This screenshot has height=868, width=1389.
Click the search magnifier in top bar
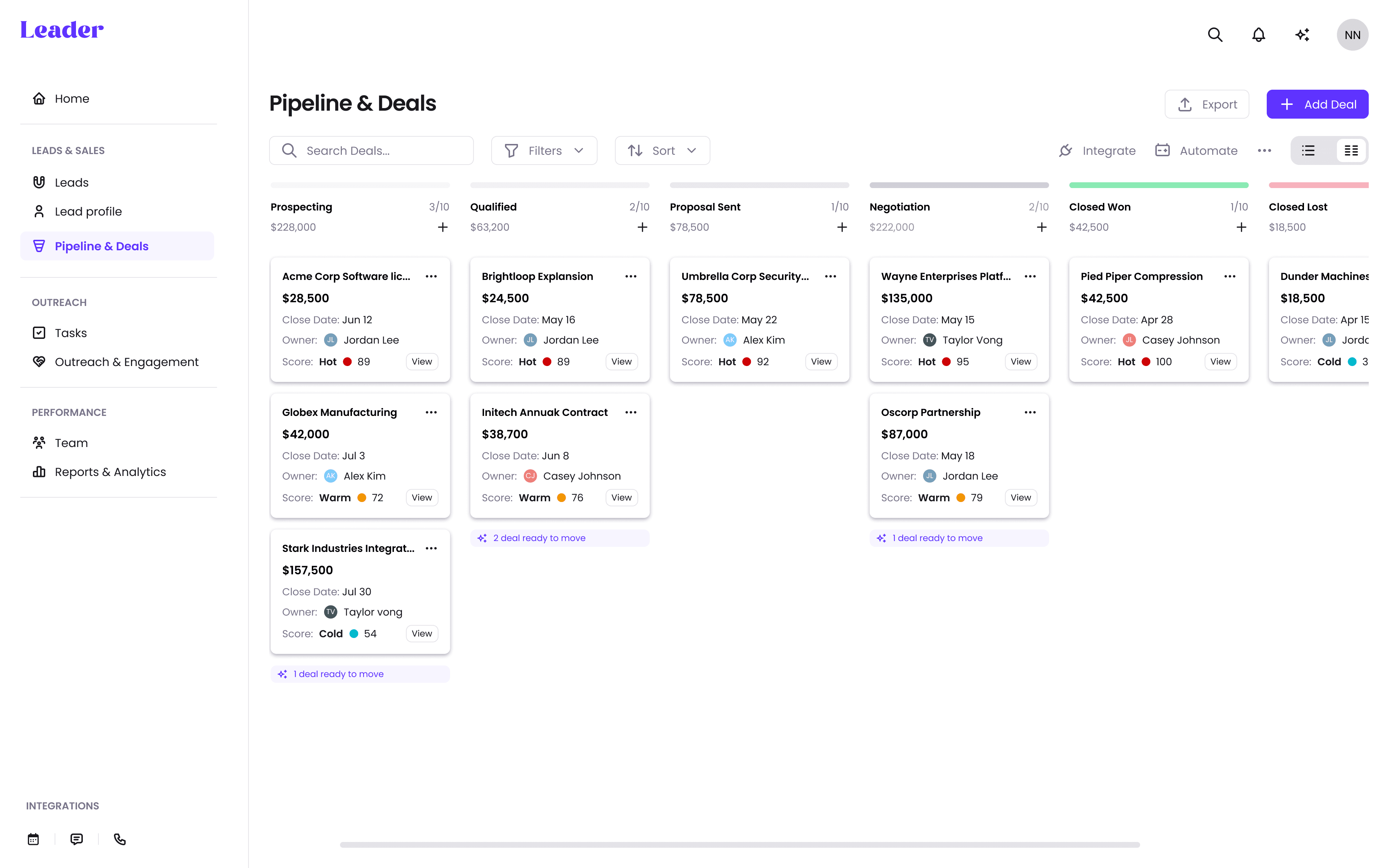(x=1215, y=35)
